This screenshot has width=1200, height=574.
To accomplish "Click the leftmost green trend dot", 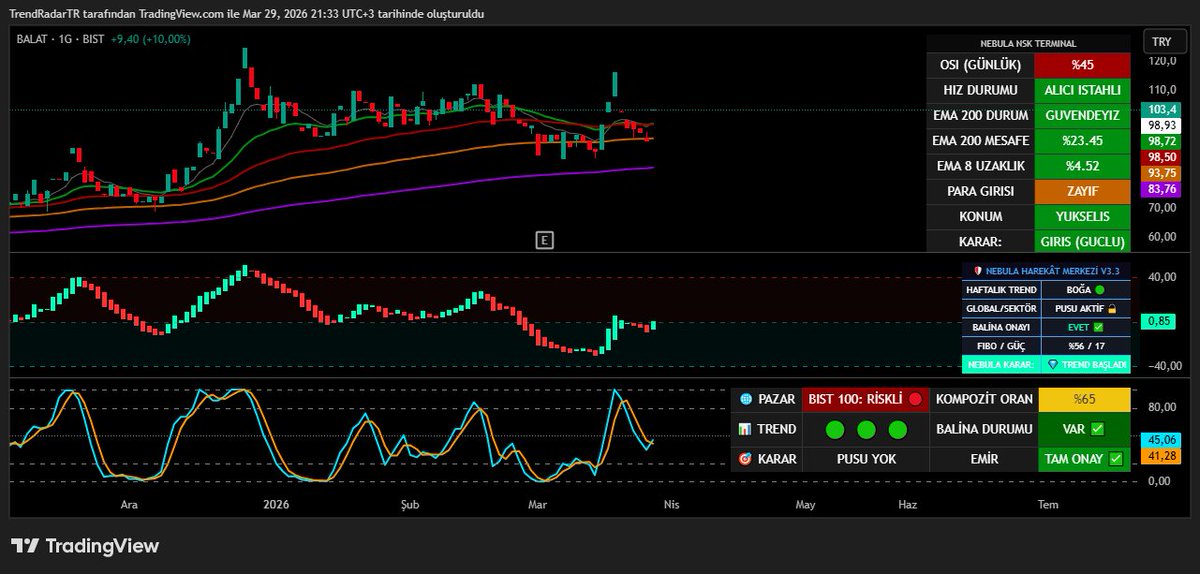I will point(836,429).
